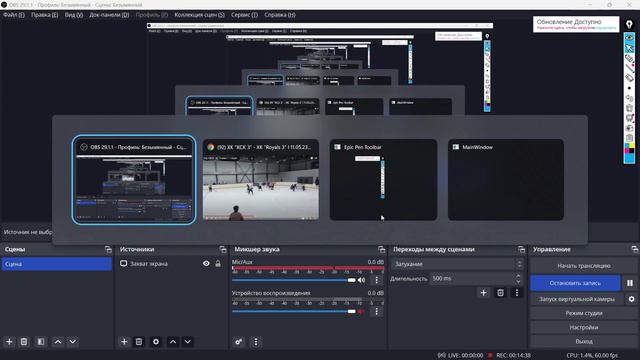This screenshot has height=360, width=640.
Task: Pause the recording
Action: coord(630,283)
